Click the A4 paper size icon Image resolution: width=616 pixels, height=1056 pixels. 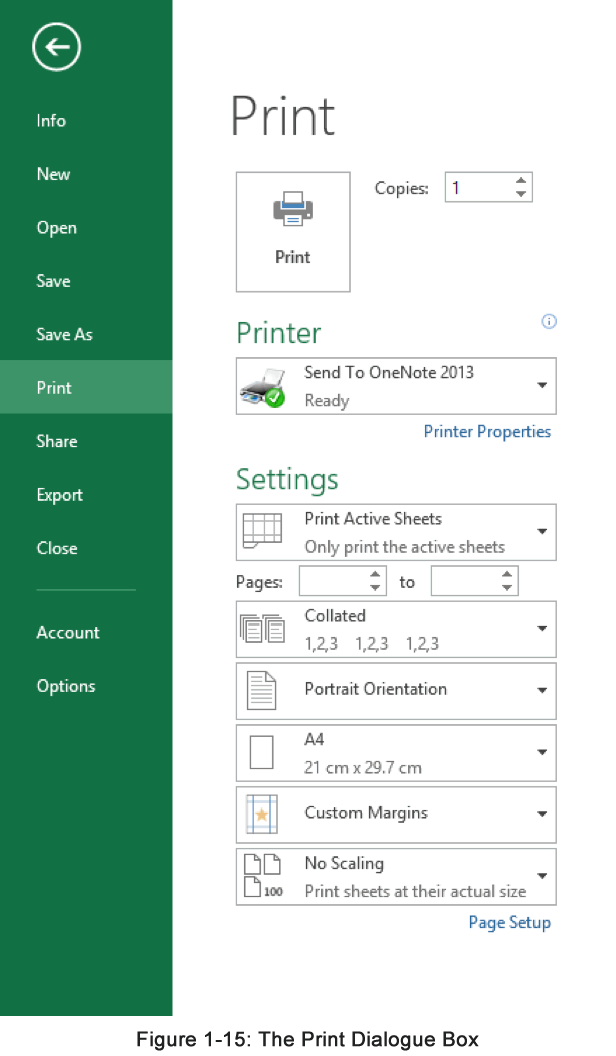pos(261,753)
